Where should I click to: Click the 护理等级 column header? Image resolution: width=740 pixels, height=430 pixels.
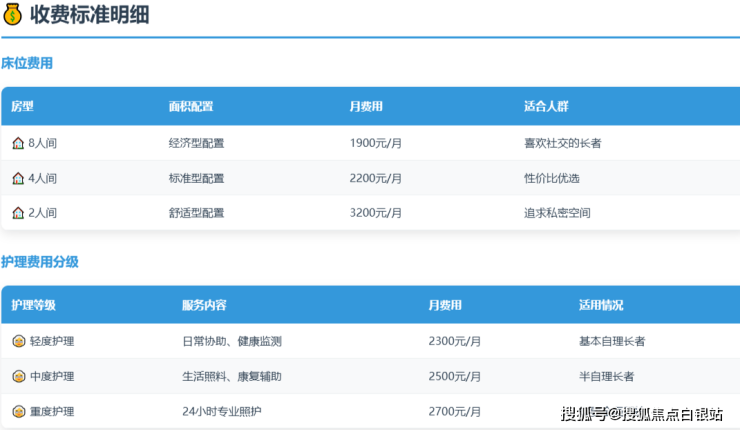tap(33, 305)
